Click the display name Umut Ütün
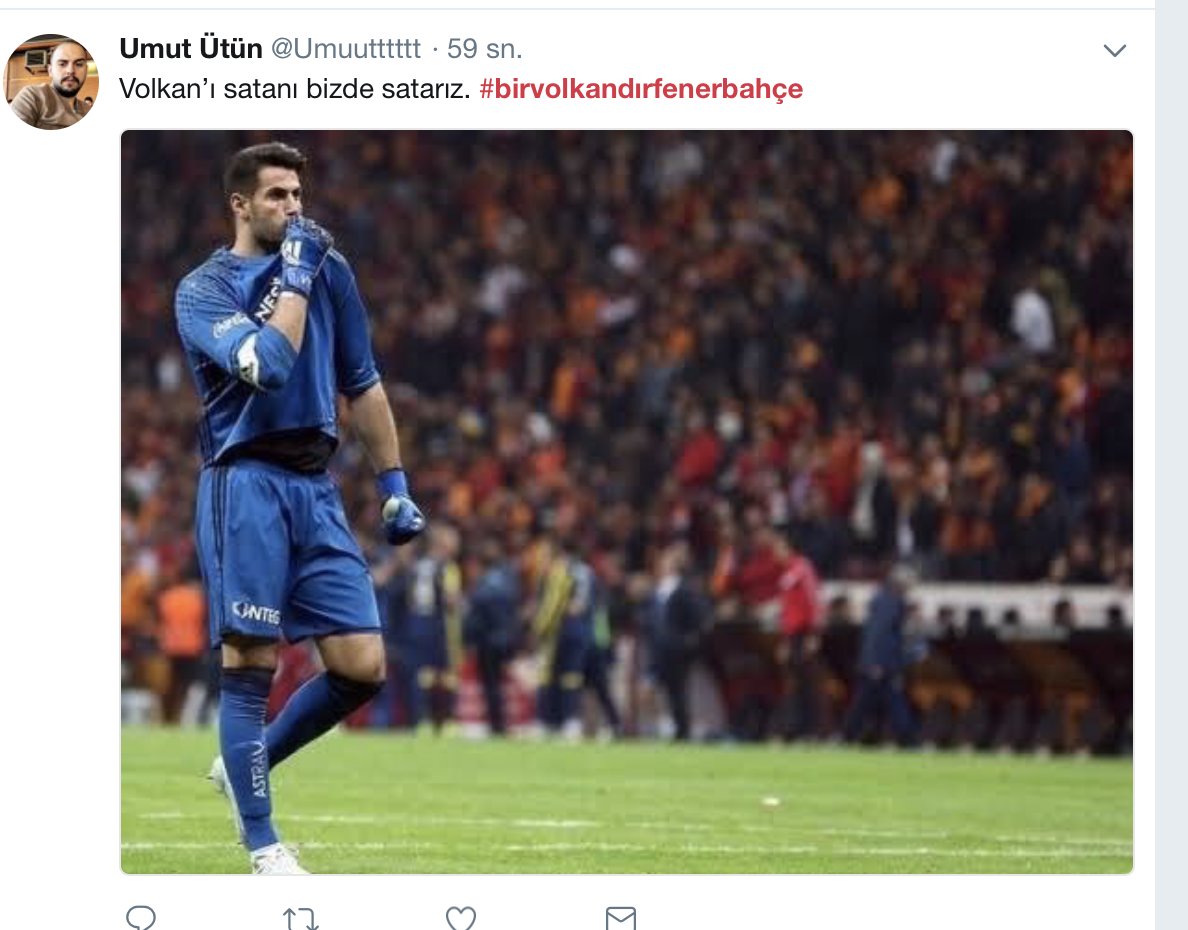Viewport: 1188px width, 930px height. 190,48
